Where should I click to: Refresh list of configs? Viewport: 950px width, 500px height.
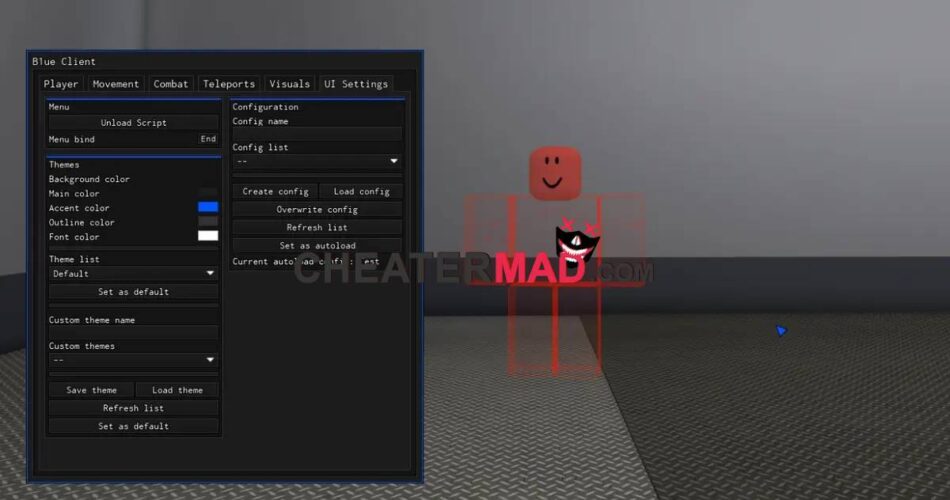(x=317, y=227)
